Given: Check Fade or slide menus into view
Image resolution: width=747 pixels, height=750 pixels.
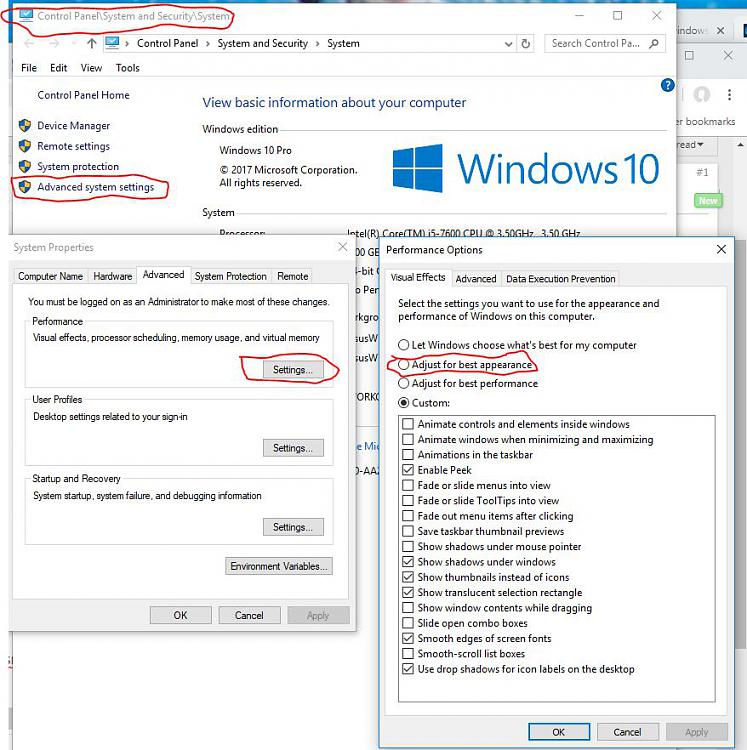Looking at the screenshot, I should click(x=408, y=485).
